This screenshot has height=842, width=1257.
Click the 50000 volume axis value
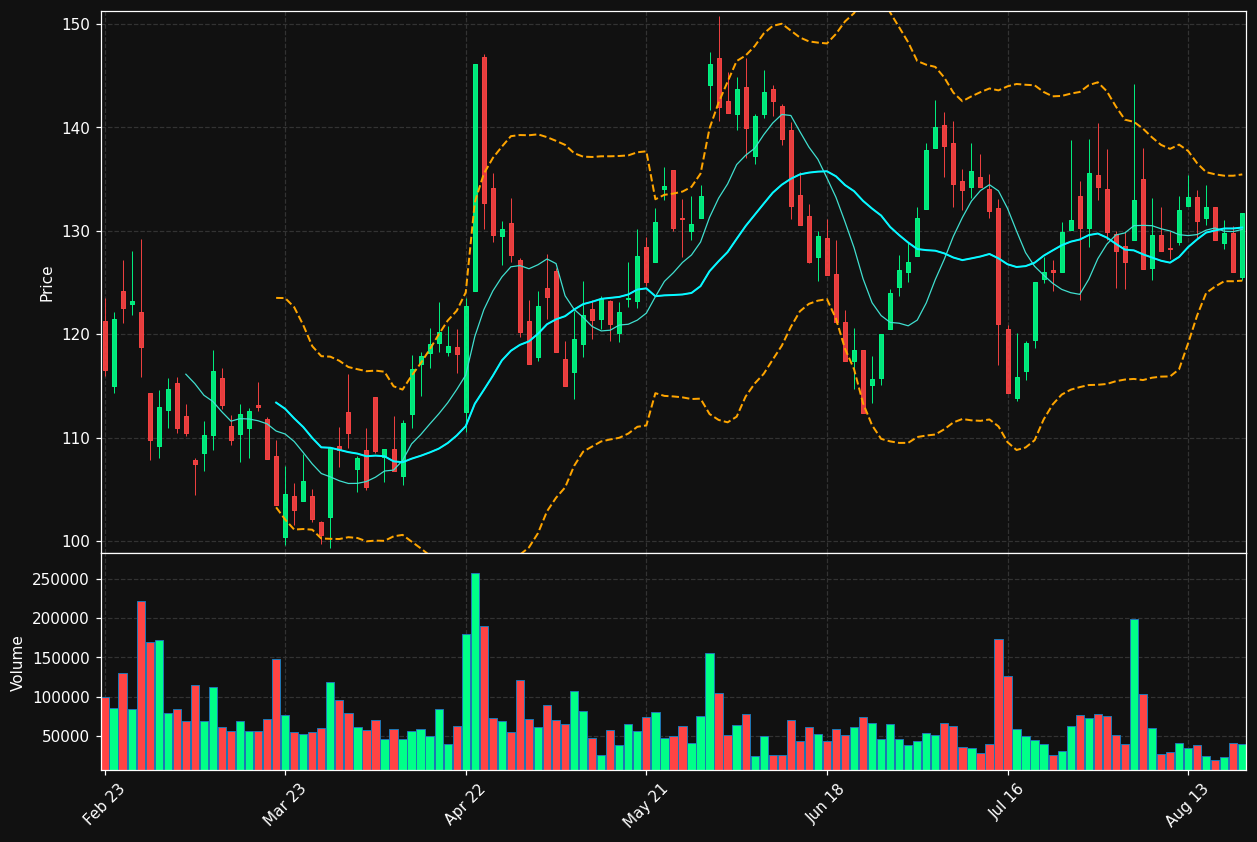tap(67, 737)
